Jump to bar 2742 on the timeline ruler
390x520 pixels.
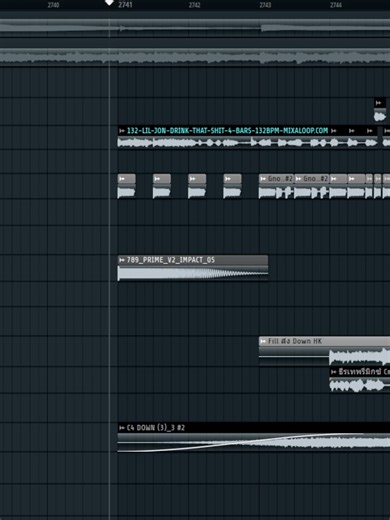(x=194, y=5)
